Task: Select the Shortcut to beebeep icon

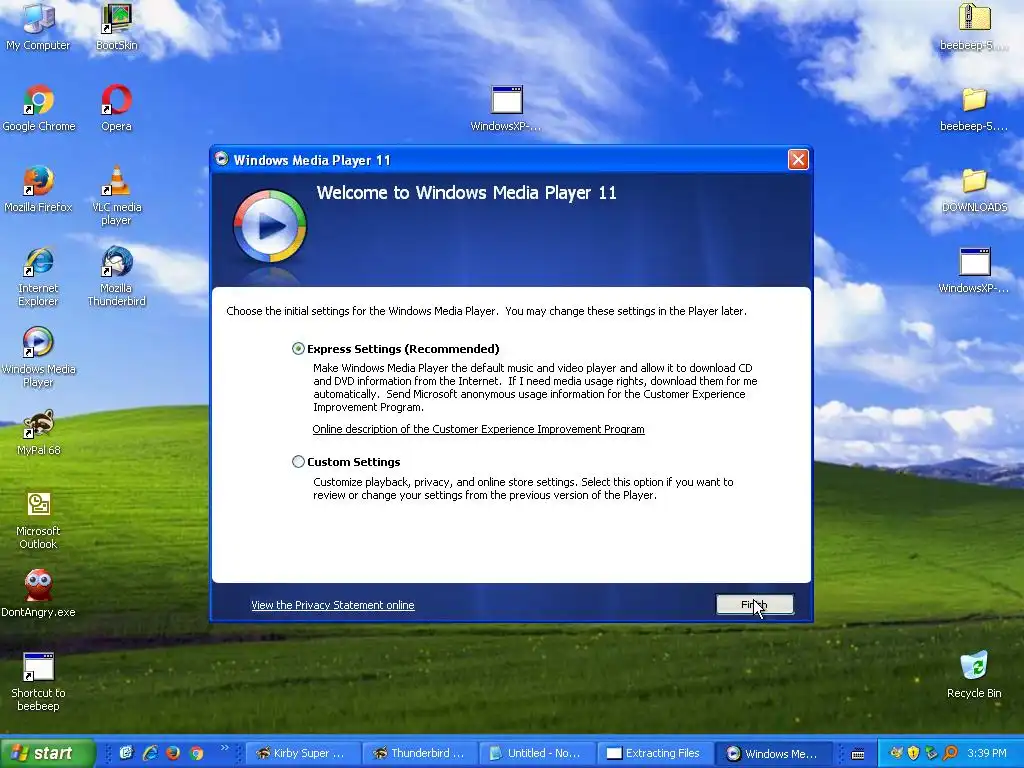Action: click(38, 682)
